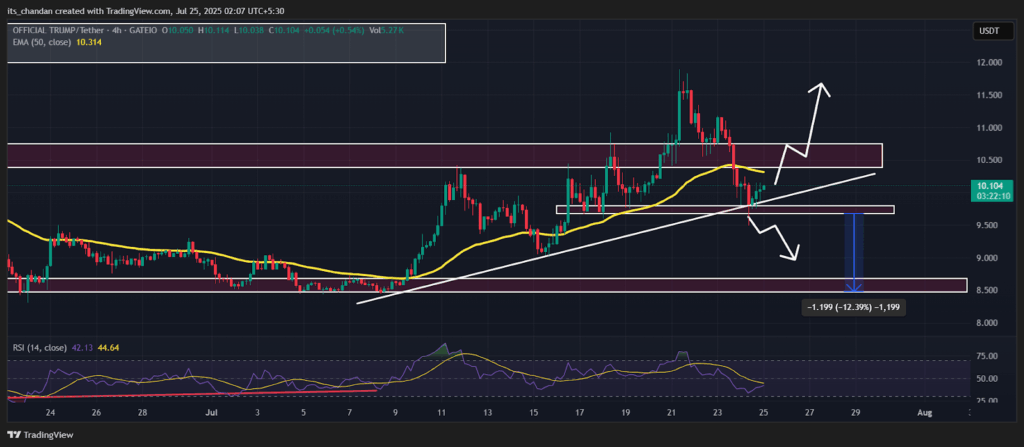
Task: Click date label 24 on time axis
Action: pyautogui.click(x=50, y=413)
